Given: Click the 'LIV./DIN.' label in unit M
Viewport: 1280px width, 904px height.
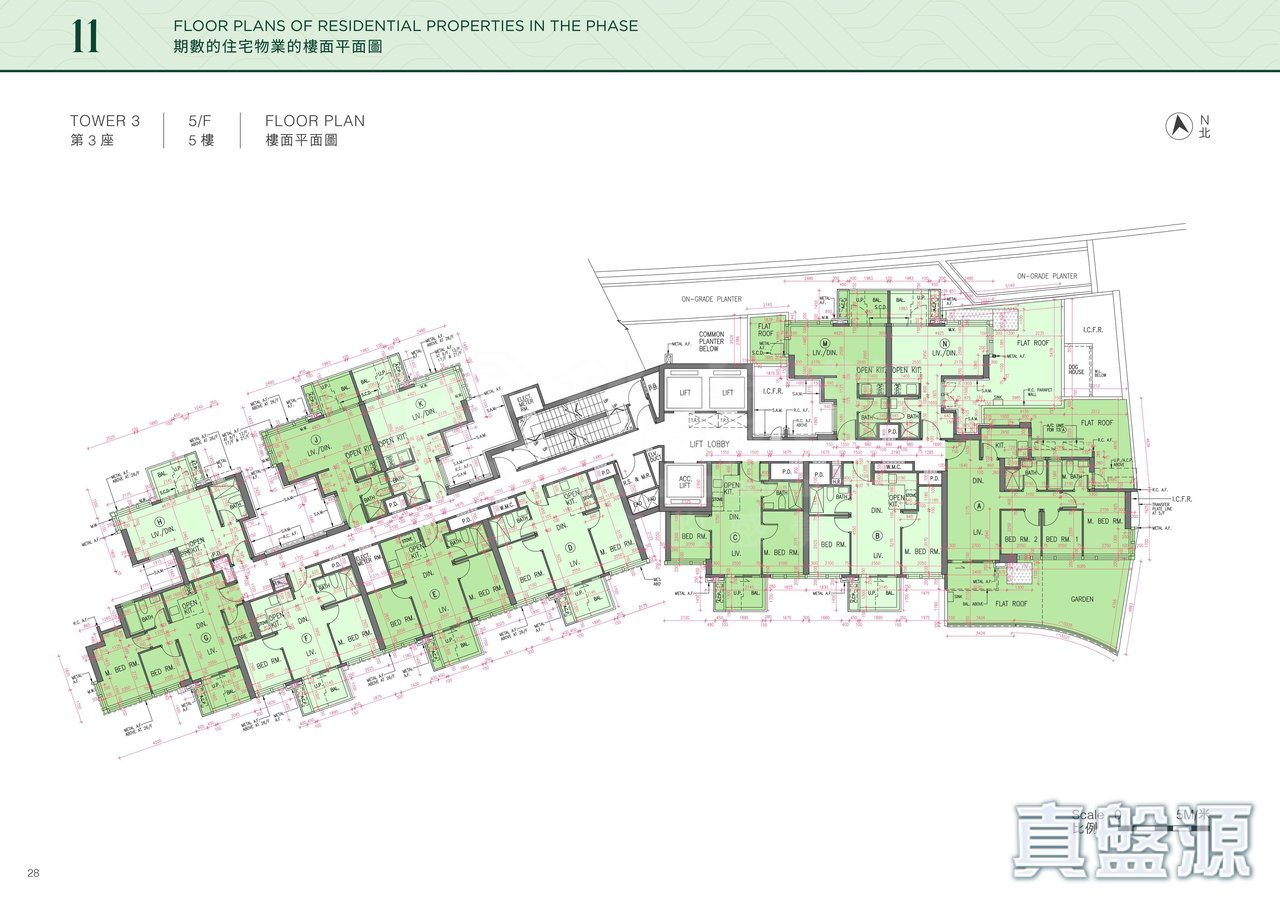Looking at the screenshot, I should [825, 354].
